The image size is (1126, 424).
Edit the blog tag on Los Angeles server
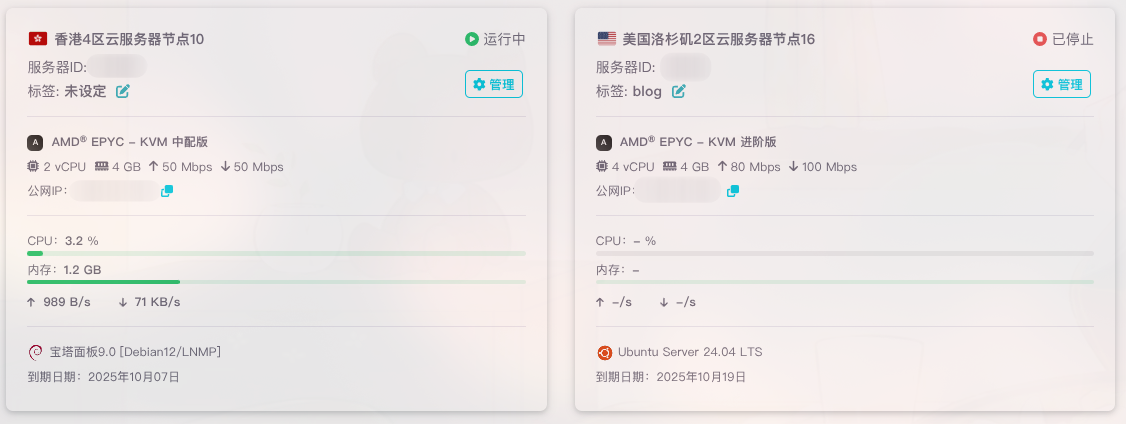click(679, 91)
